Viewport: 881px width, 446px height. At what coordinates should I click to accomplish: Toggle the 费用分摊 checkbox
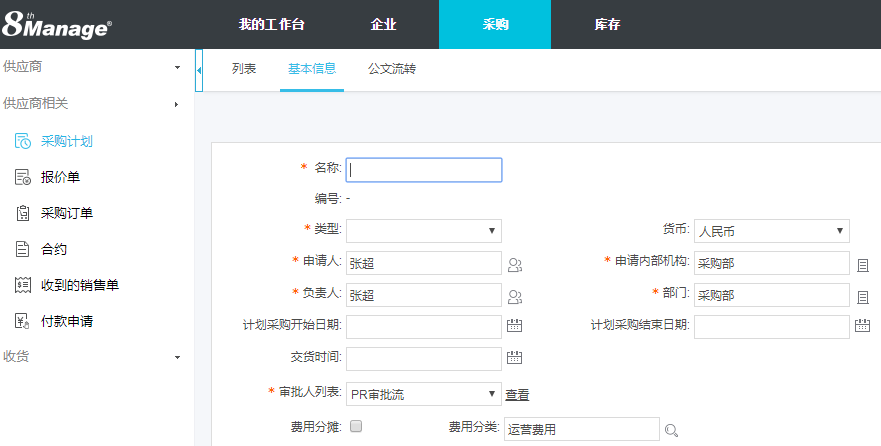coord(356,427)
